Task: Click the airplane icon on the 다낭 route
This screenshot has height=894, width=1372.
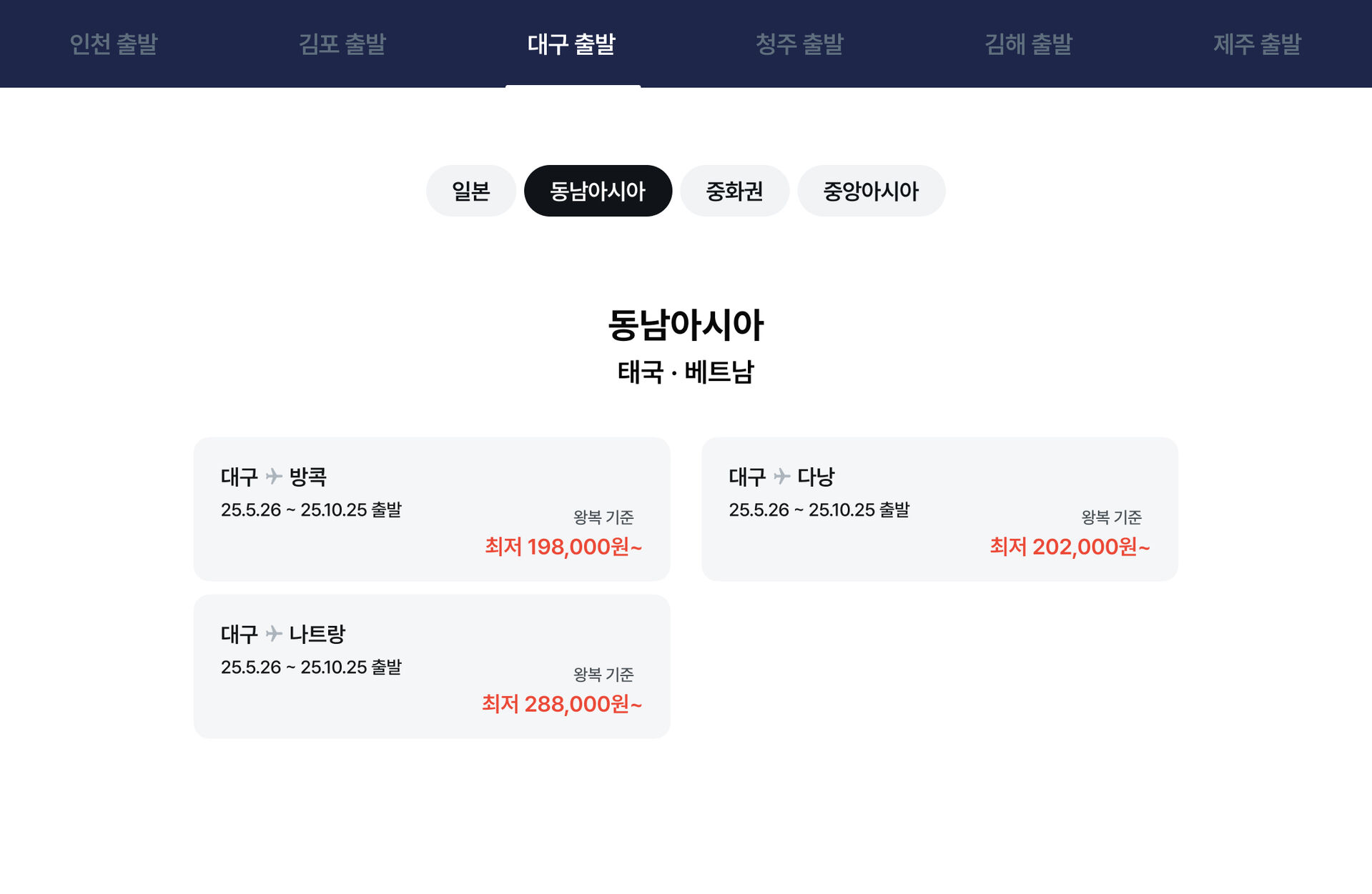Action: pyautogui.click(x=781, y=476)
